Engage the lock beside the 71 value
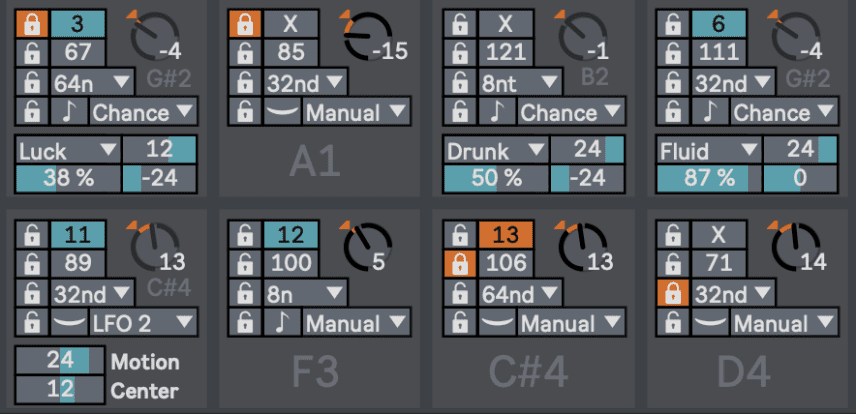 [673, 264]
